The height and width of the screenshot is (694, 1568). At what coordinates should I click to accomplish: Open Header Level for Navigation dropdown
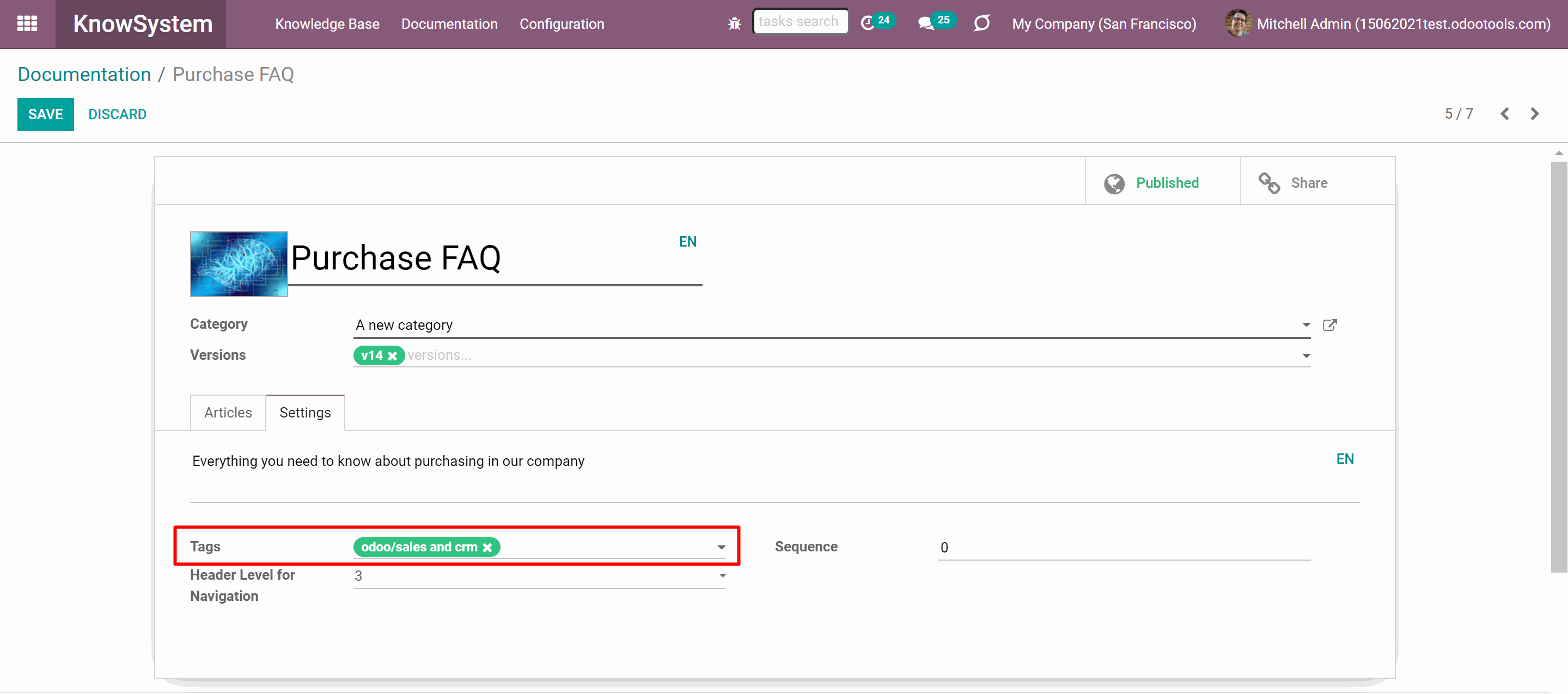tap(539, 575)
